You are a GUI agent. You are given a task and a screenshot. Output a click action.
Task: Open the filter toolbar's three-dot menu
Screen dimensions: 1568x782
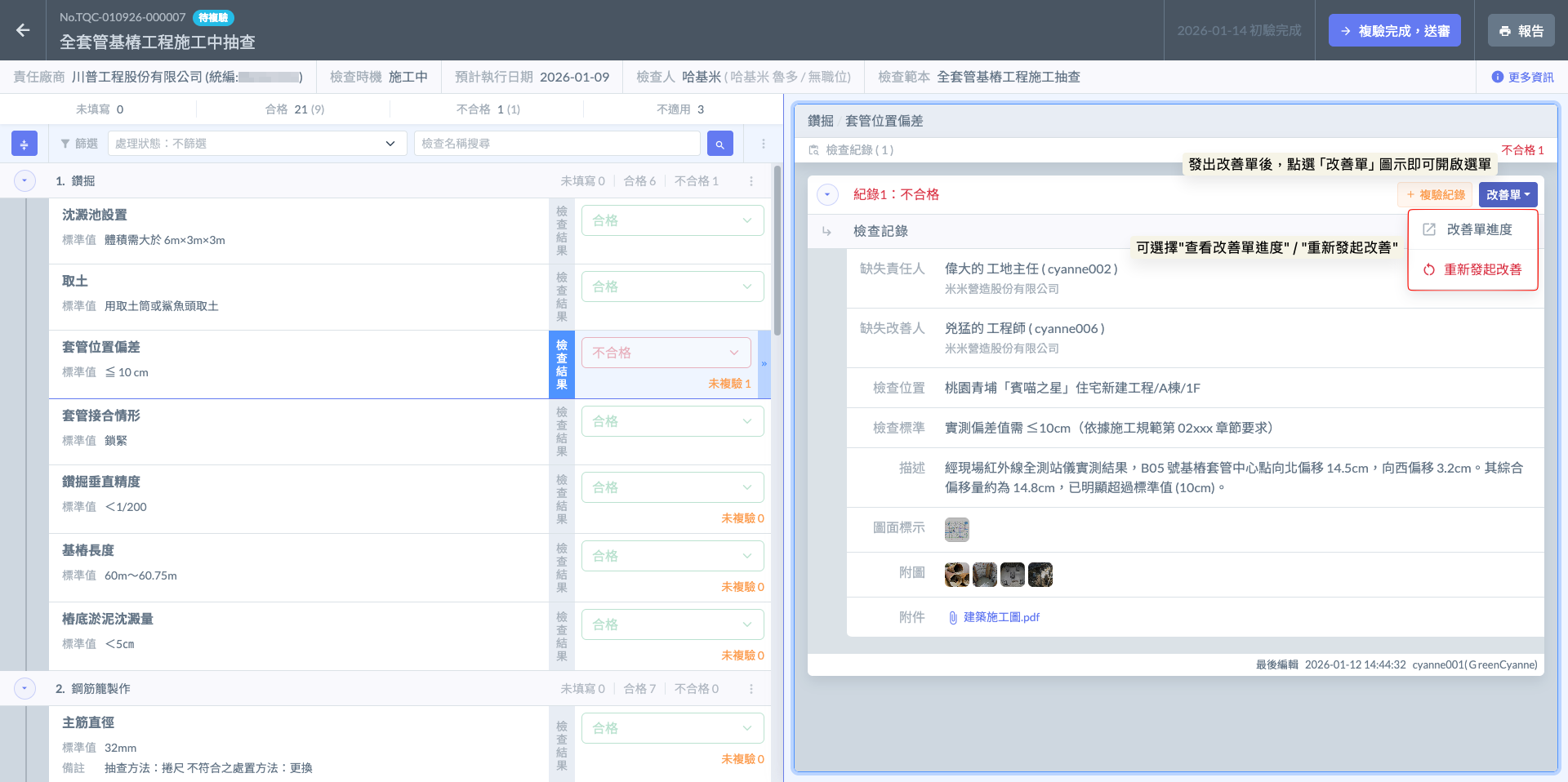764,144
